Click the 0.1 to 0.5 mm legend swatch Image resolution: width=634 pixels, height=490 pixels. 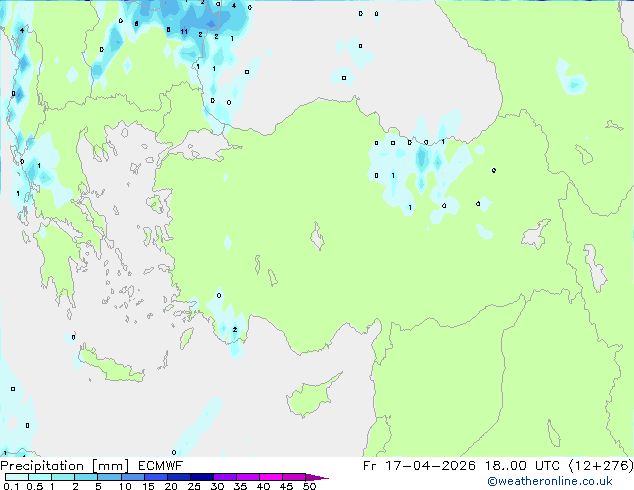click(17, 477)
